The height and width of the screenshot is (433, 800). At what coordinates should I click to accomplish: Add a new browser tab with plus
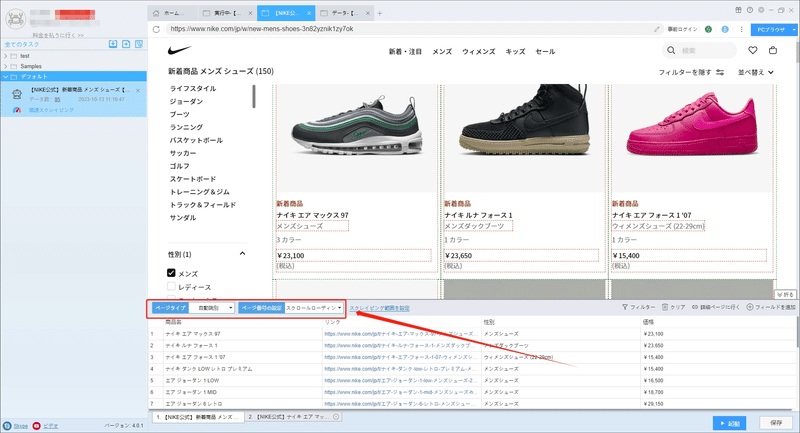380,13
